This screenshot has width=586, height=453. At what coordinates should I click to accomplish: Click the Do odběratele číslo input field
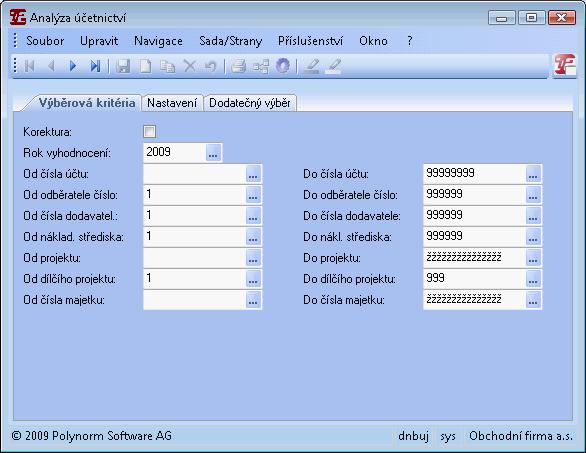474,195
